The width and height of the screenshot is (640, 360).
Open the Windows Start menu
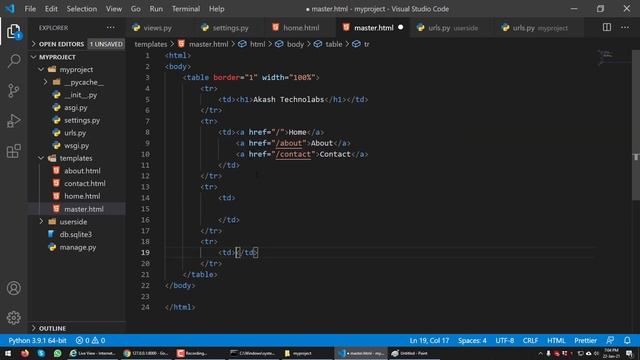8,353
